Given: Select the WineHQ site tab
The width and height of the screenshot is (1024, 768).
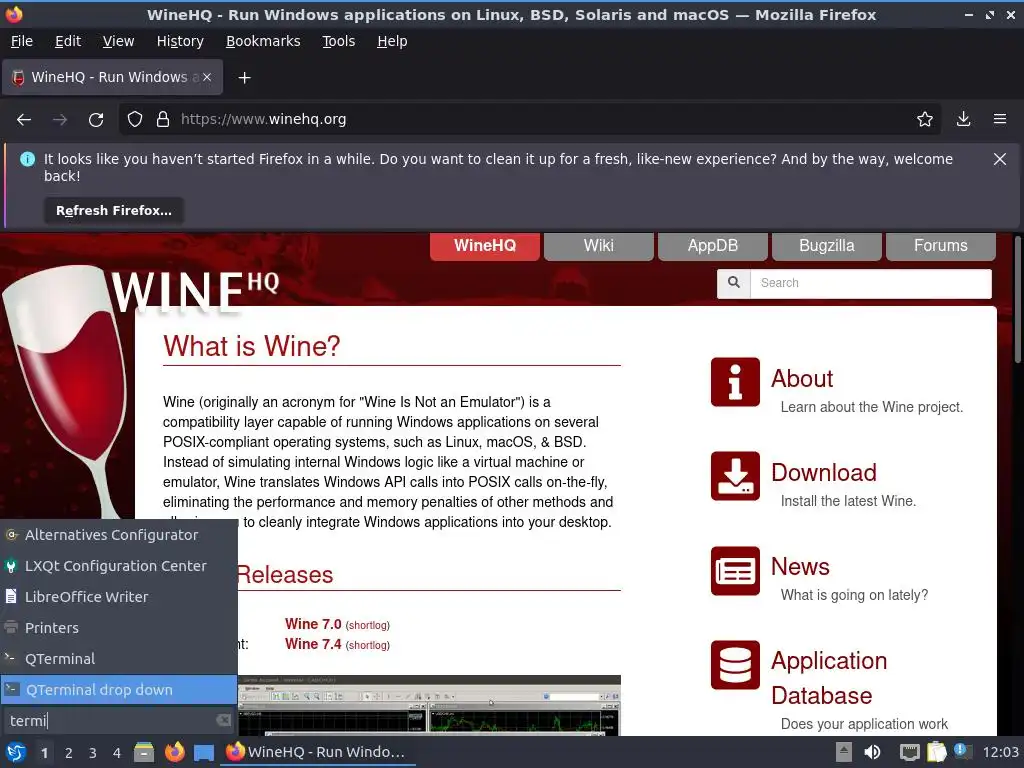Looking at the screenshot, I should (x=485, y=246).
